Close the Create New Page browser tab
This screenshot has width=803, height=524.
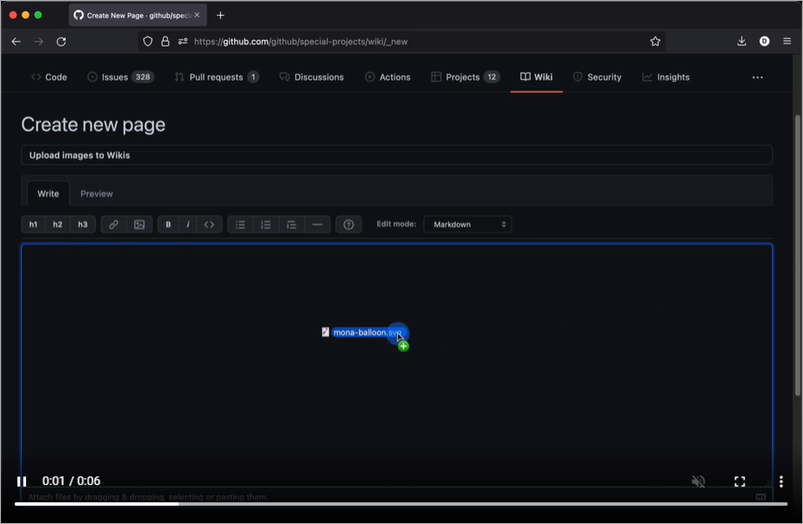point(197,15)
